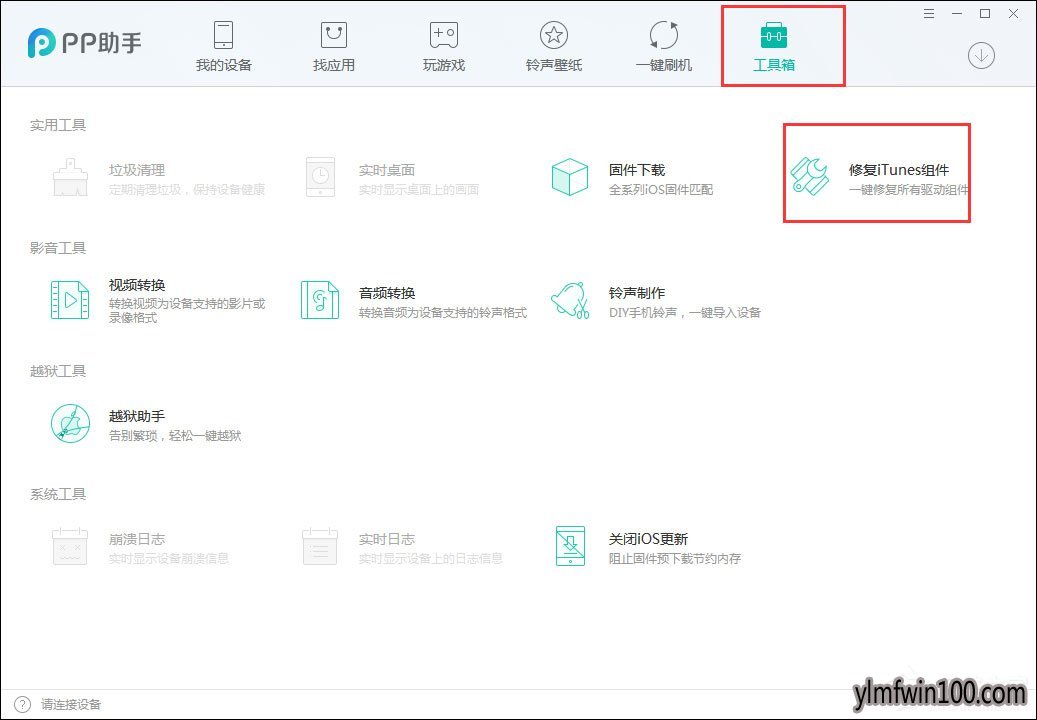Open the 玩游戏 gamepad icon
The height and width of the screenshot is (720, 1037).
(x=444, y=35)
